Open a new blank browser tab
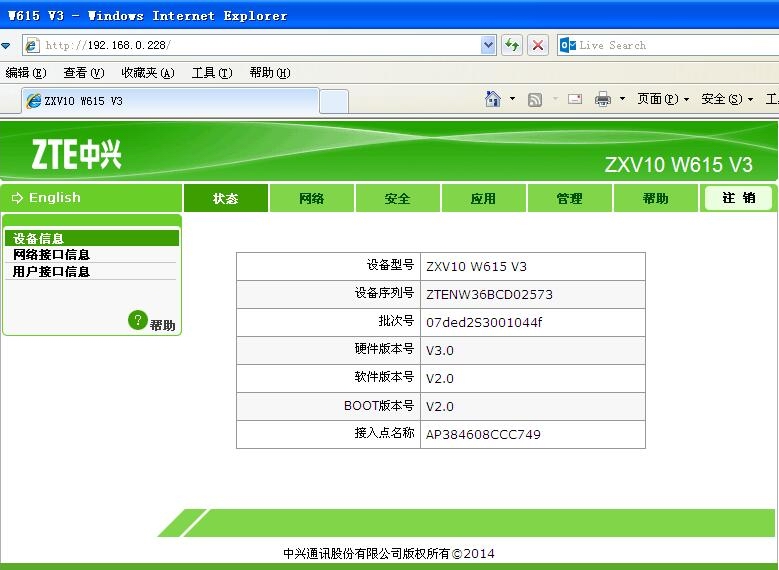The width and height of the screenshot is (779, 570). point(333,101)
